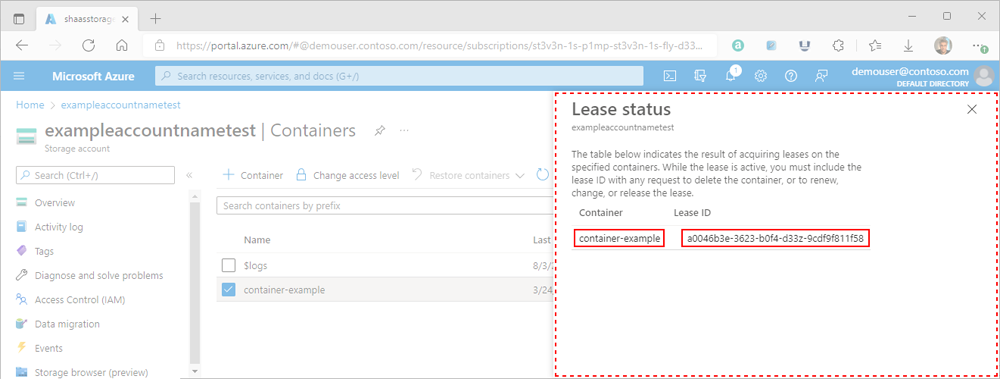Click the Search containers by prefix field

(386, 205)
